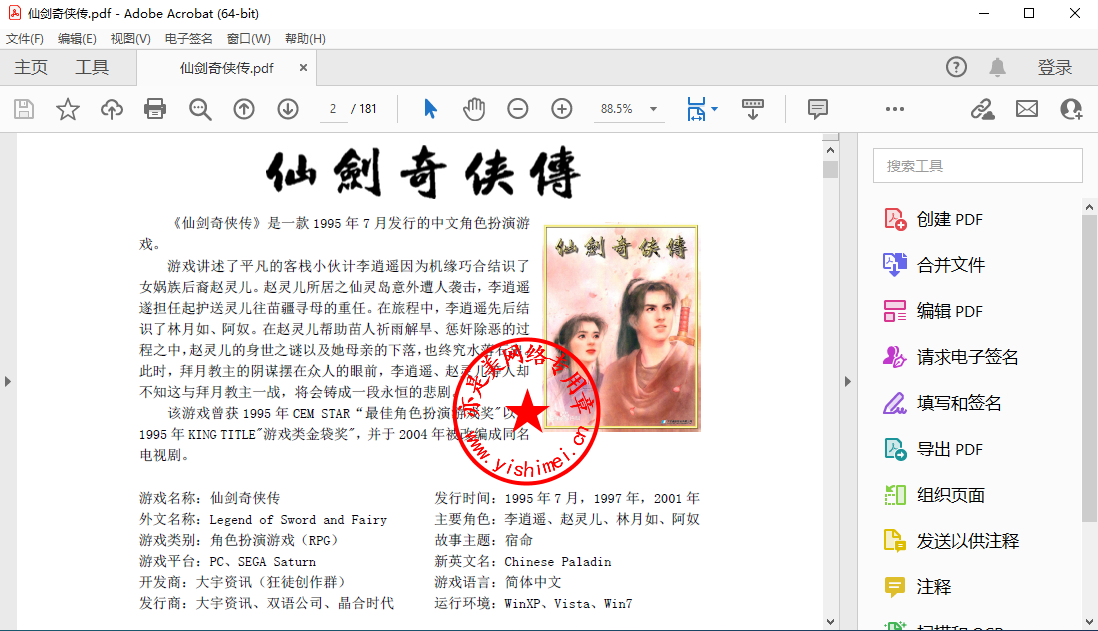Click the document scrollbar down arrow
This screenshot has width=1098, height=631.
831,621
